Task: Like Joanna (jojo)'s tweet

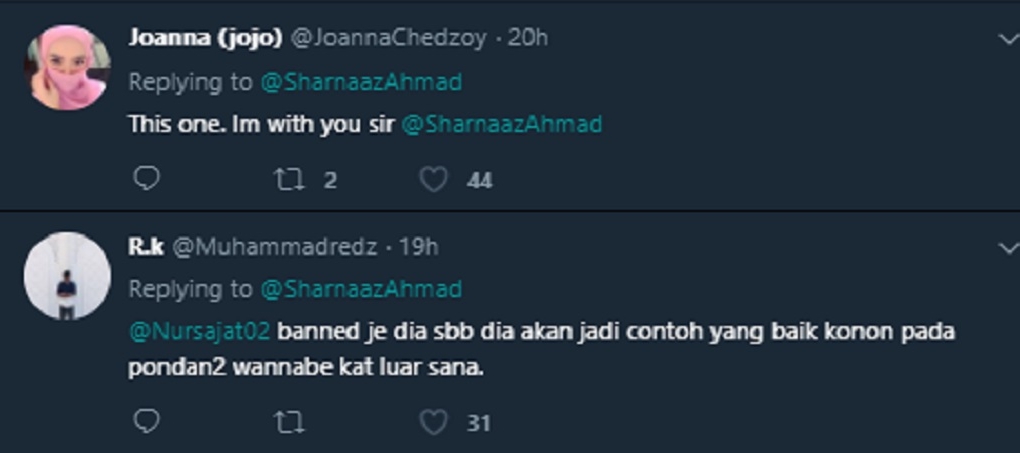Action: click(433, 179)
